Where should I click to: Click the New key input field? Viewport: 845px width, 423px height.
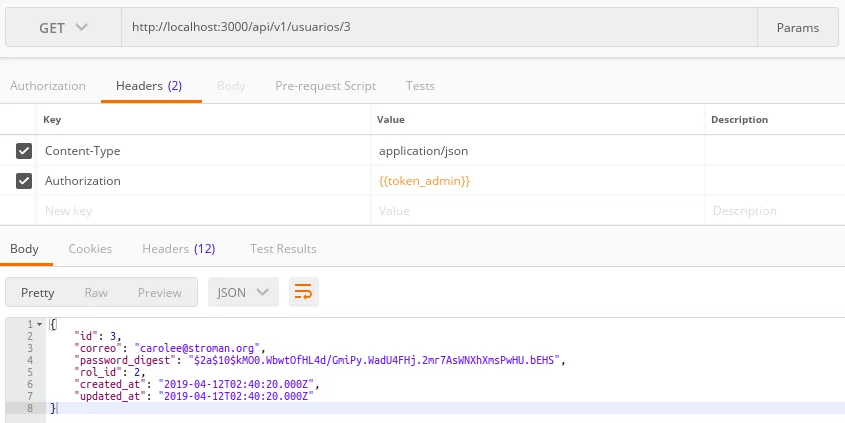tap(200, 211)
